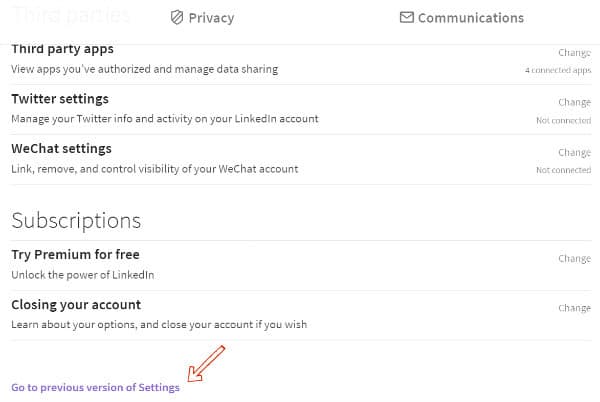
Task: Expand the WeChat settings row
Action: pos(301,159)
